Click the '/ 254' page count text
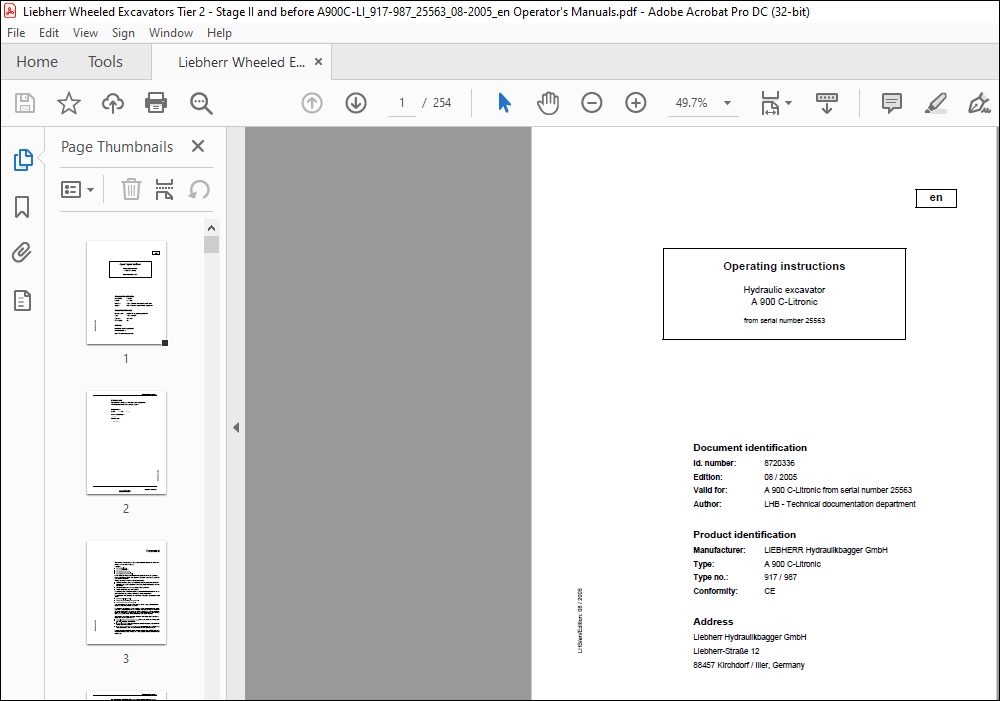 (x=437, y=103)
